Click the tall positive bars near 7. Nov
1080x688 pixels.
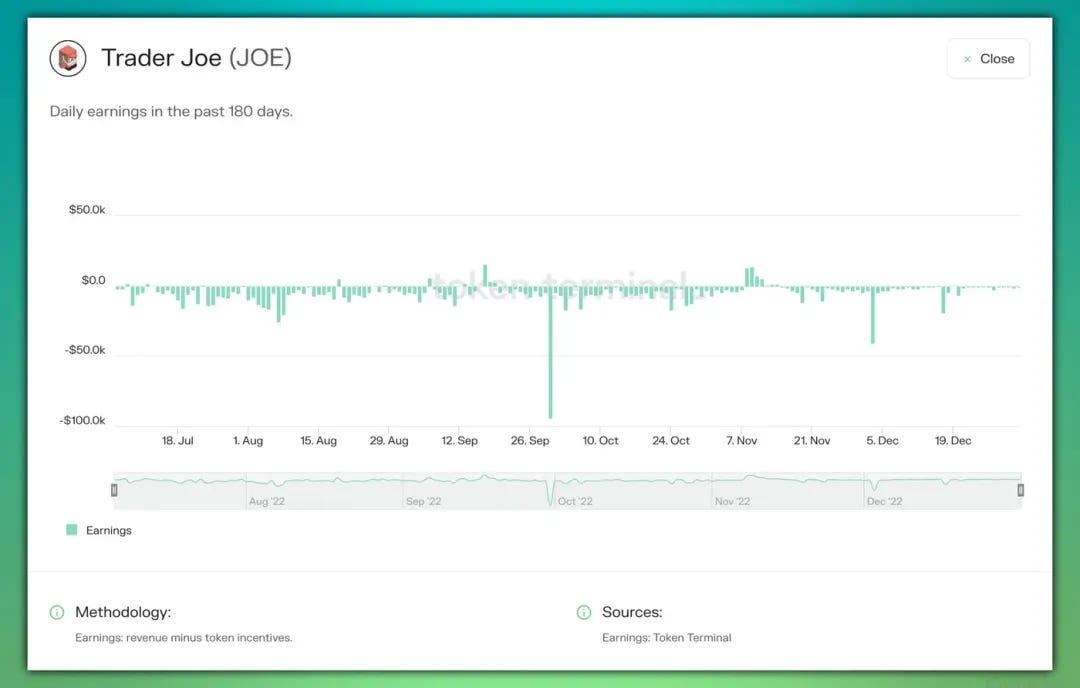[x=751, y=277]
